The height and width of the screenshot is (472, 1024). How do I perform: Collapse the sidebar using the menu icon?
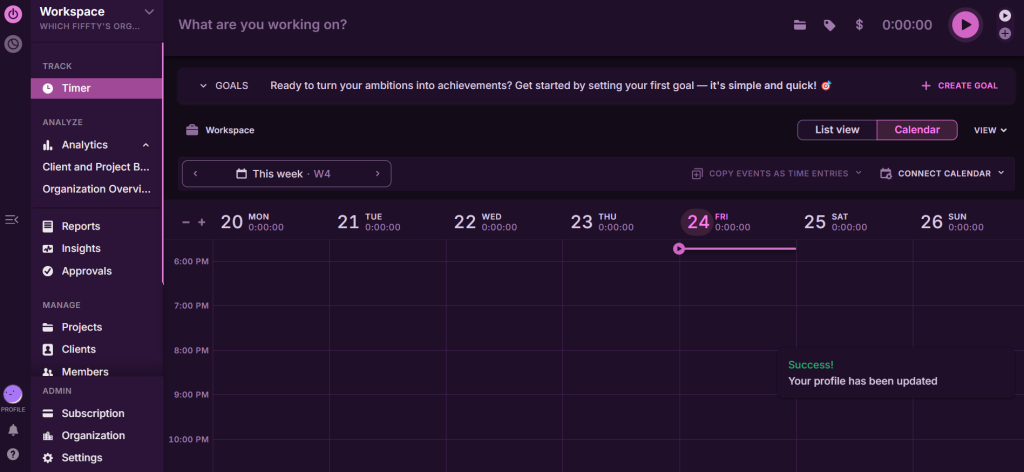[x=12, y=219]
